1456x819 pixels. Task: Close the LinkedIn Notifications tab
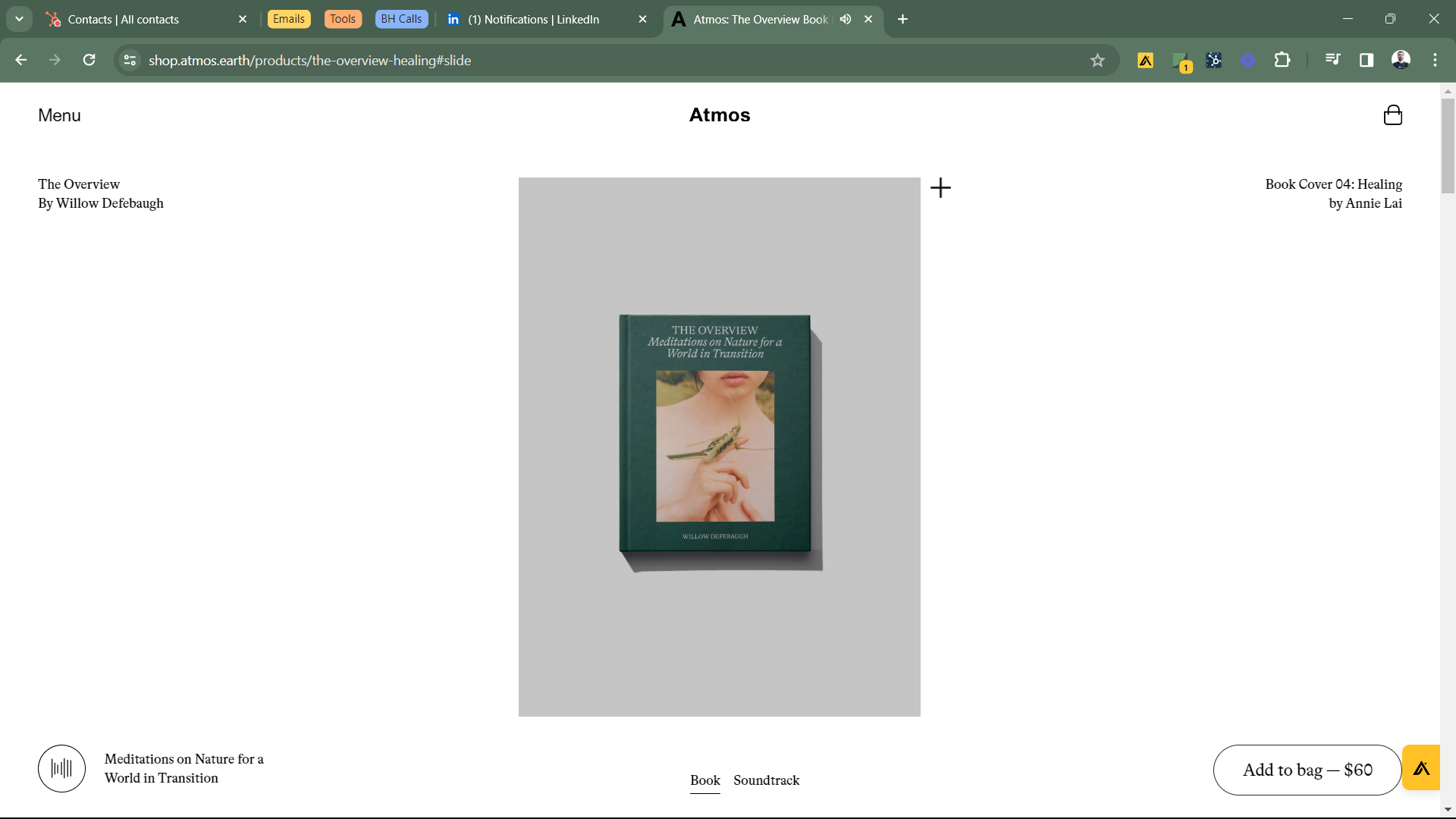pyautogui.click(x=643, y=19)
